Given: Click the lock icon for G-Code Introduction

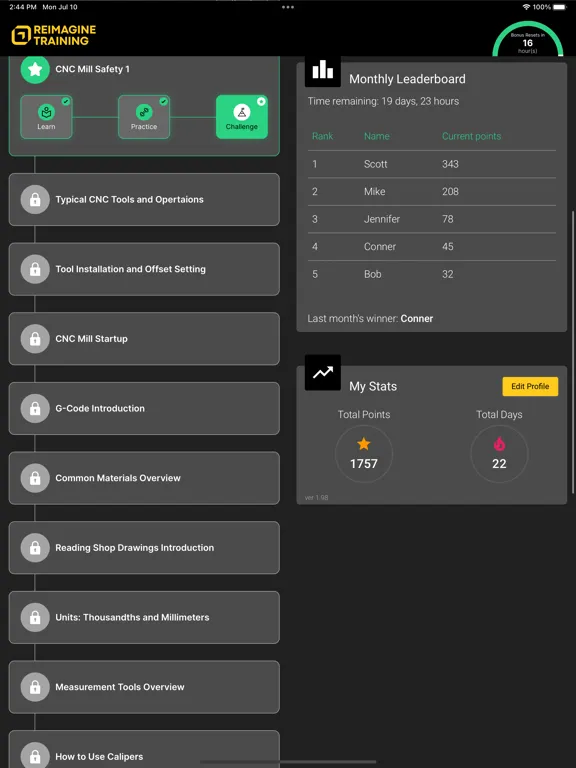Looking at the screenshot, I should pyautogui.click(x=35, y=408).
